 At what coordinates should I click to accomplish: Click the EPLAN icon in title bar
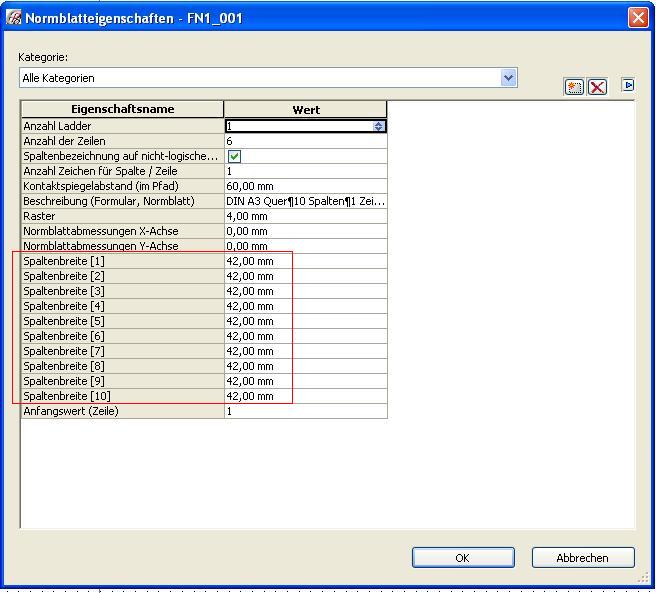tap(14, 18)
